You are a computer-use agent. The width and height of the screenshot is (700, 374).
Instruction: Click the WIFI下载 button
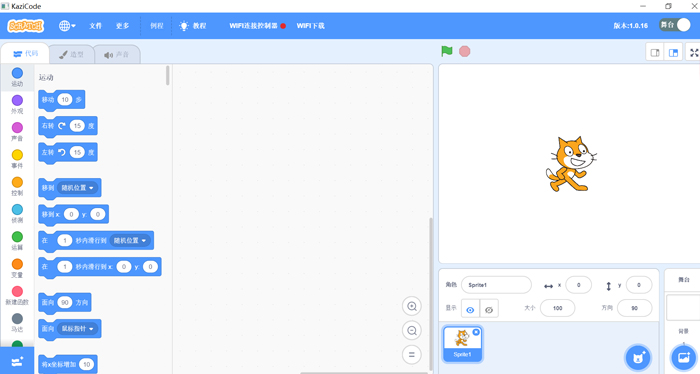tap(311, 26)
